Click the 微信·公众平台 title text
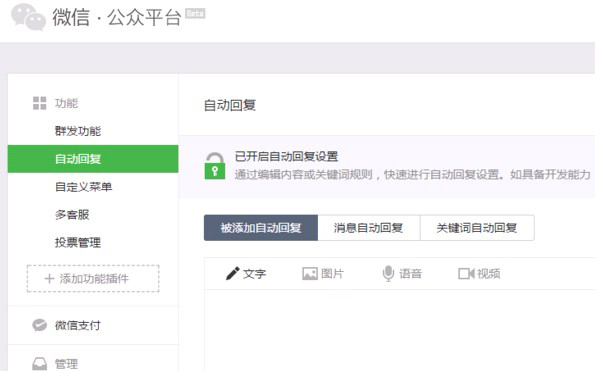The image size is (595, 371). coord(117,17)
